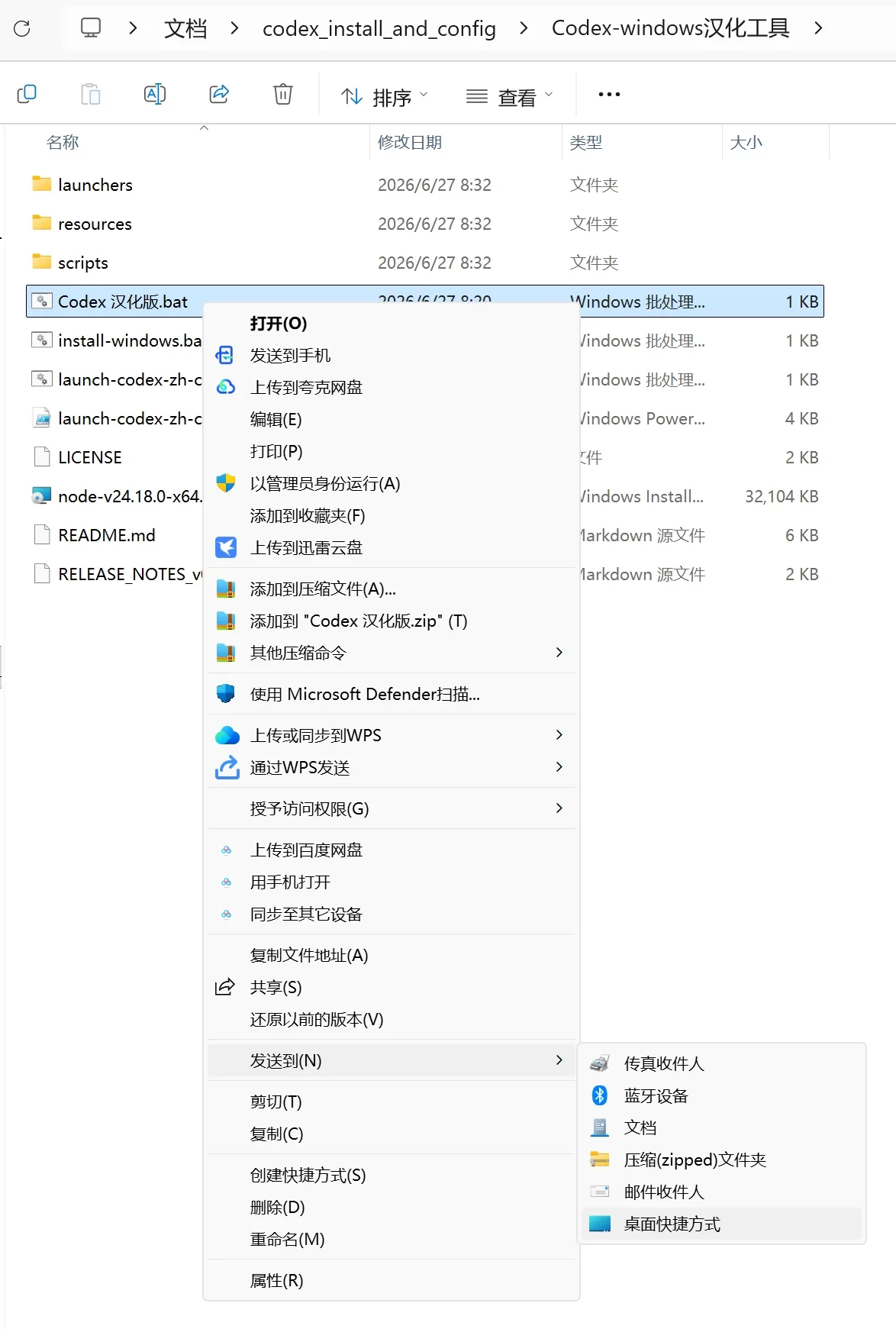Select the scripts folder row
This screenshot has width=896, height=1329.
[x=425, y=263]
